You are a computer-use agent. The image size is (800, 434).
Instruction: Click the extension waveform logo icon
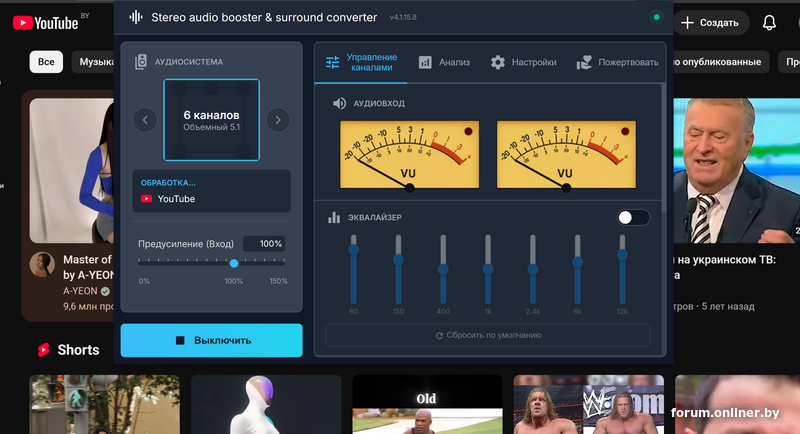[x=136, y=17]
